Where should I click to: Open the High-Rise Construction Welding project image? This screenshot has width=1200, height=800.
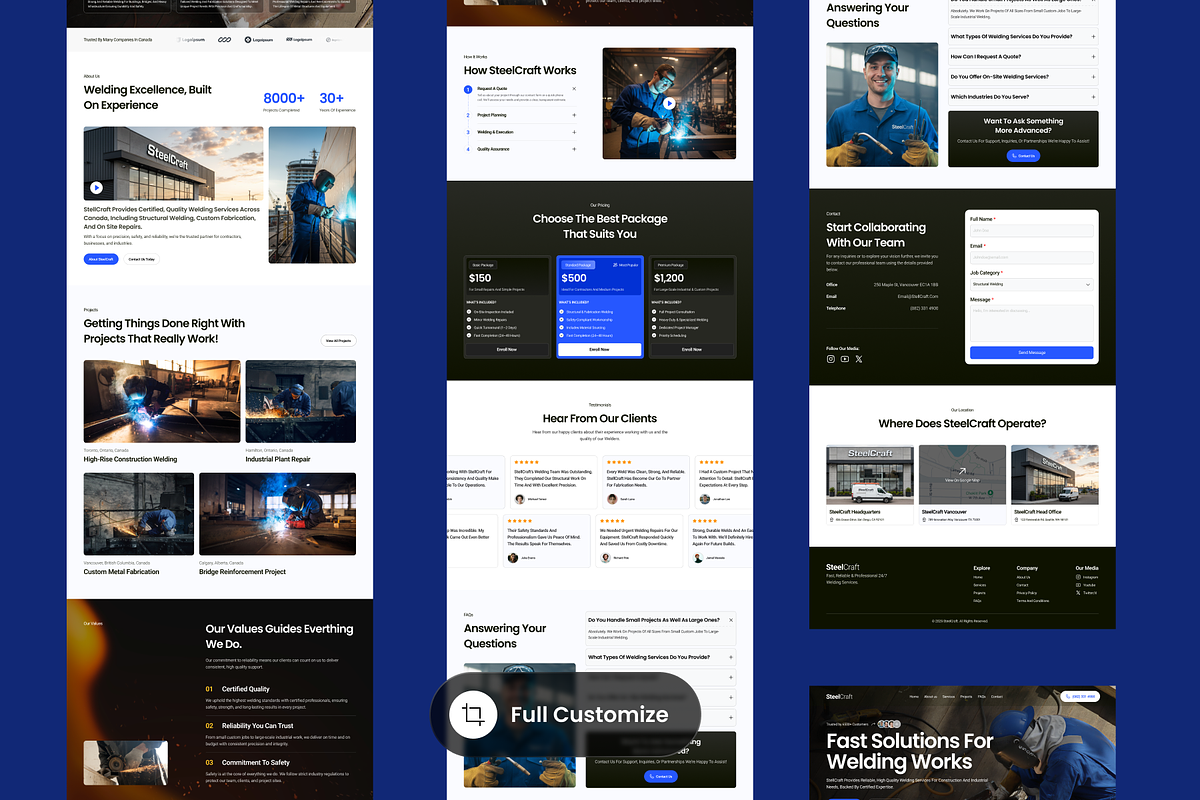[162, 402]
